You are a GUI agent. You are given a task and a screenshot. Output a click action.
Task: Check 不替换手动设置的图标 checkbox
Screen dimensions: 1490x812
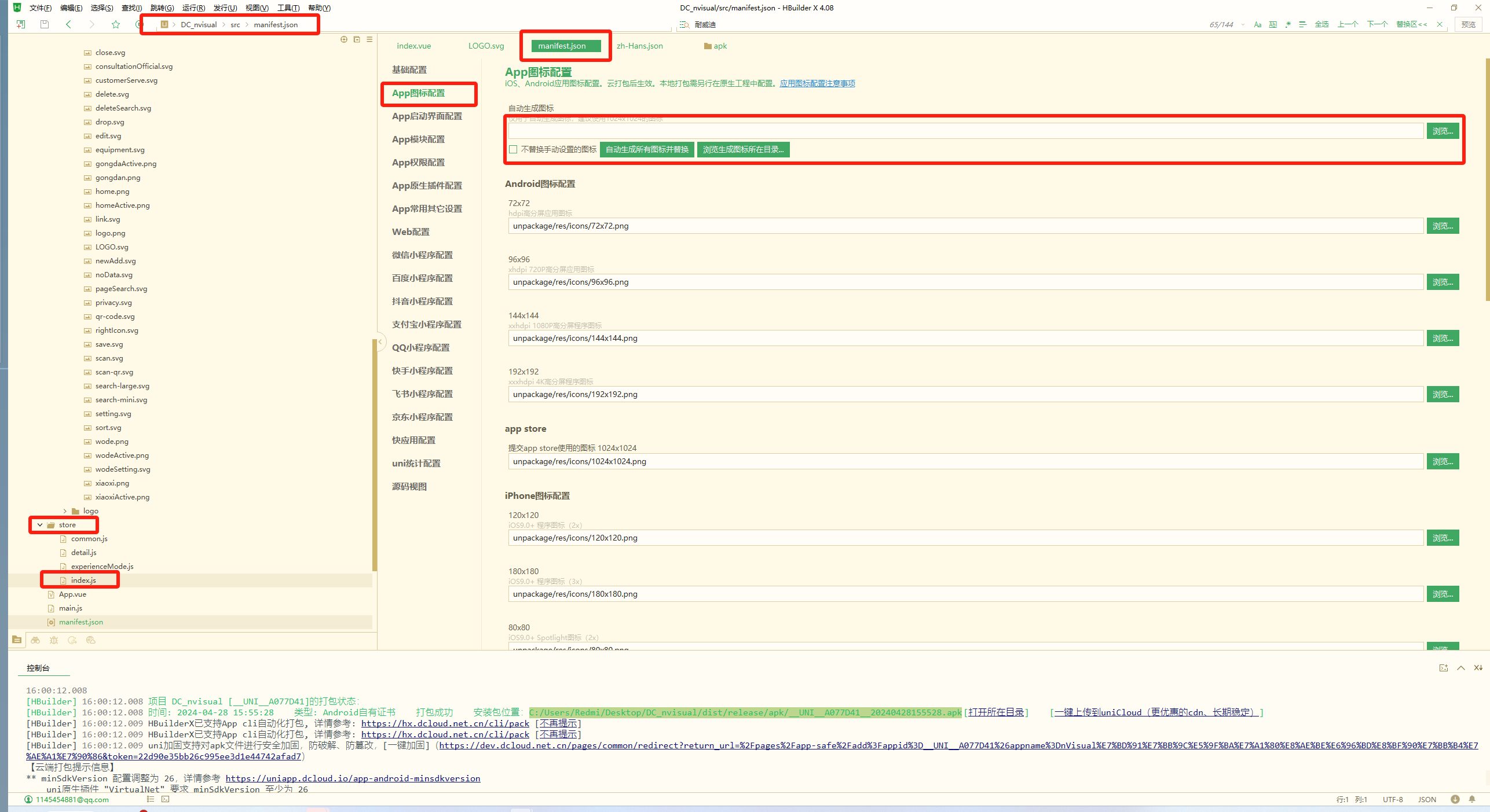coord(513,149)
